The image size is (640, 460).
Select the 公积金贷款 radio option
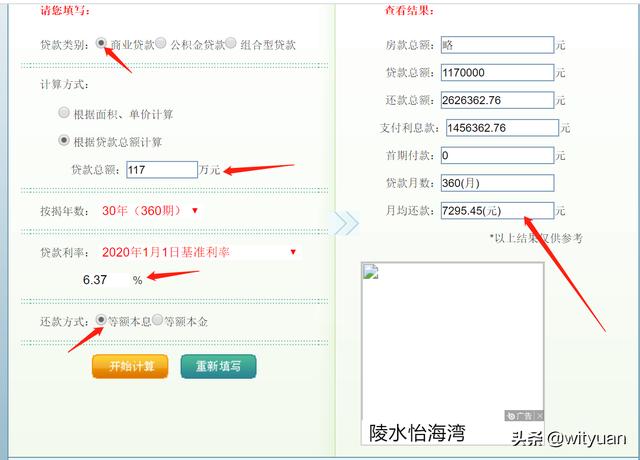click(162, 44)
